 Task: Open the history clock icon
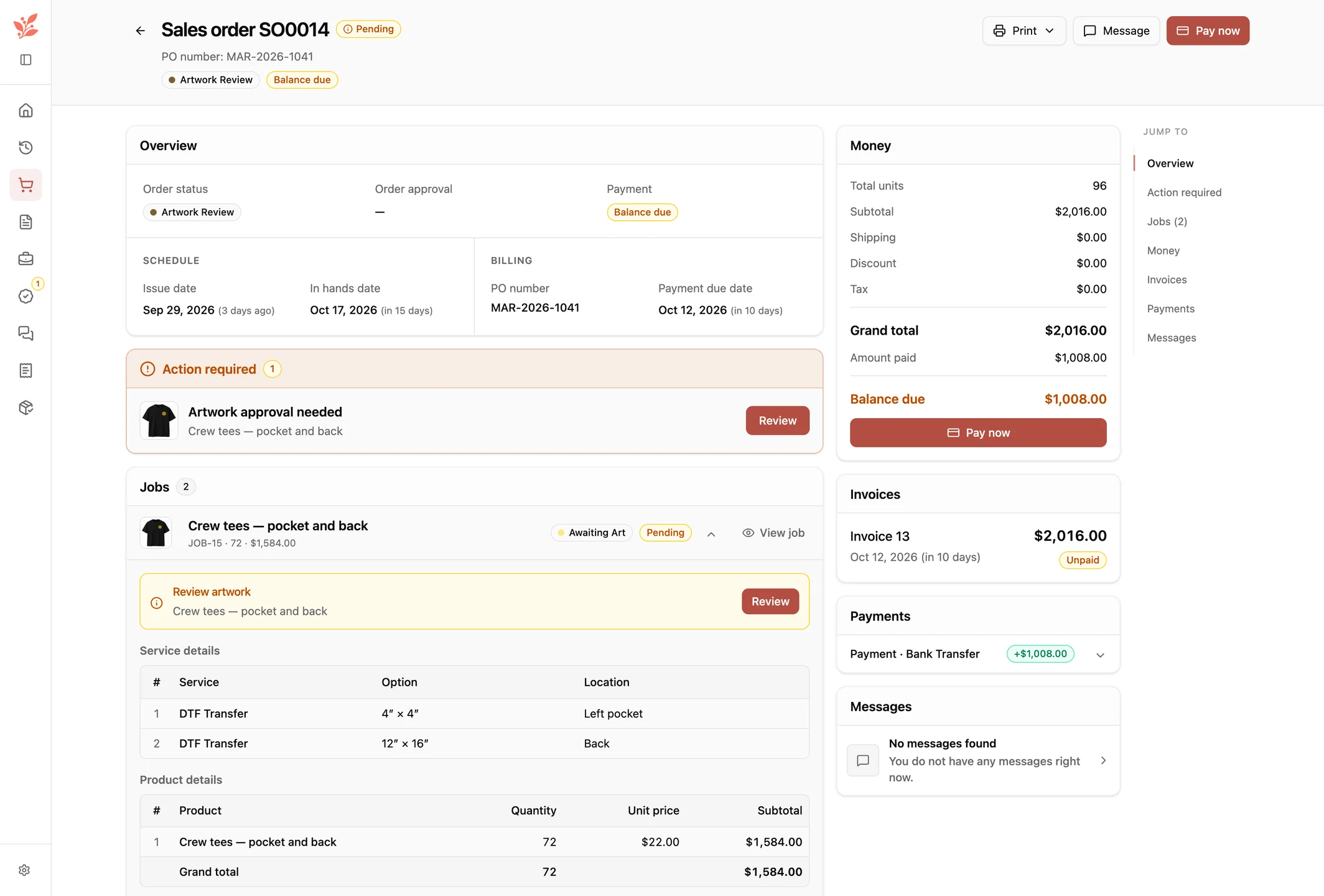click(26, 147)
